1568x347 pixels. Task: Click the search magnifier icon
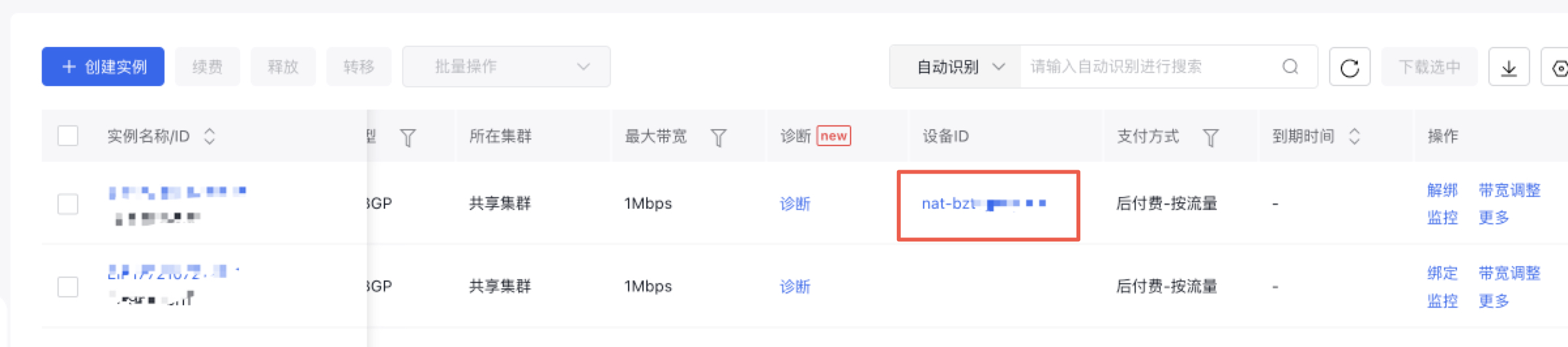pos(1290,67)
